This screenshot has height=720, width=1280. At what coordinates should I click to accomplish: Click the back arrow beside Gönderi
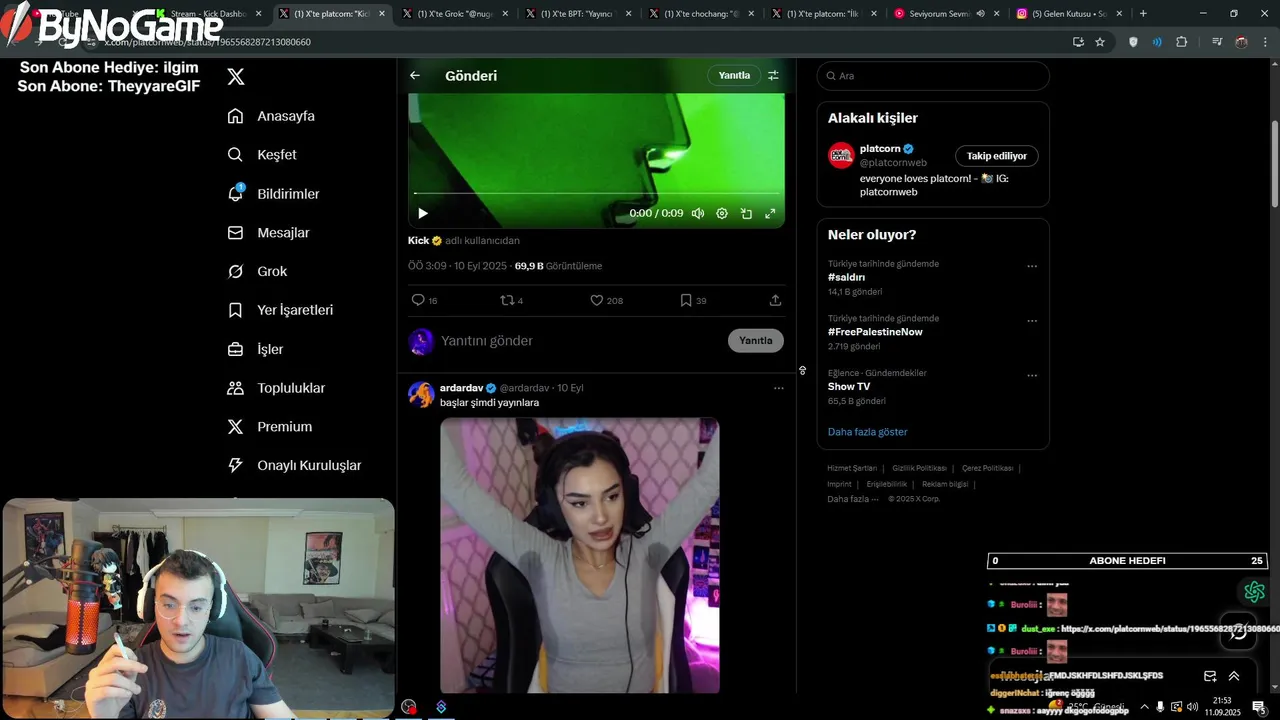(415, 76)
